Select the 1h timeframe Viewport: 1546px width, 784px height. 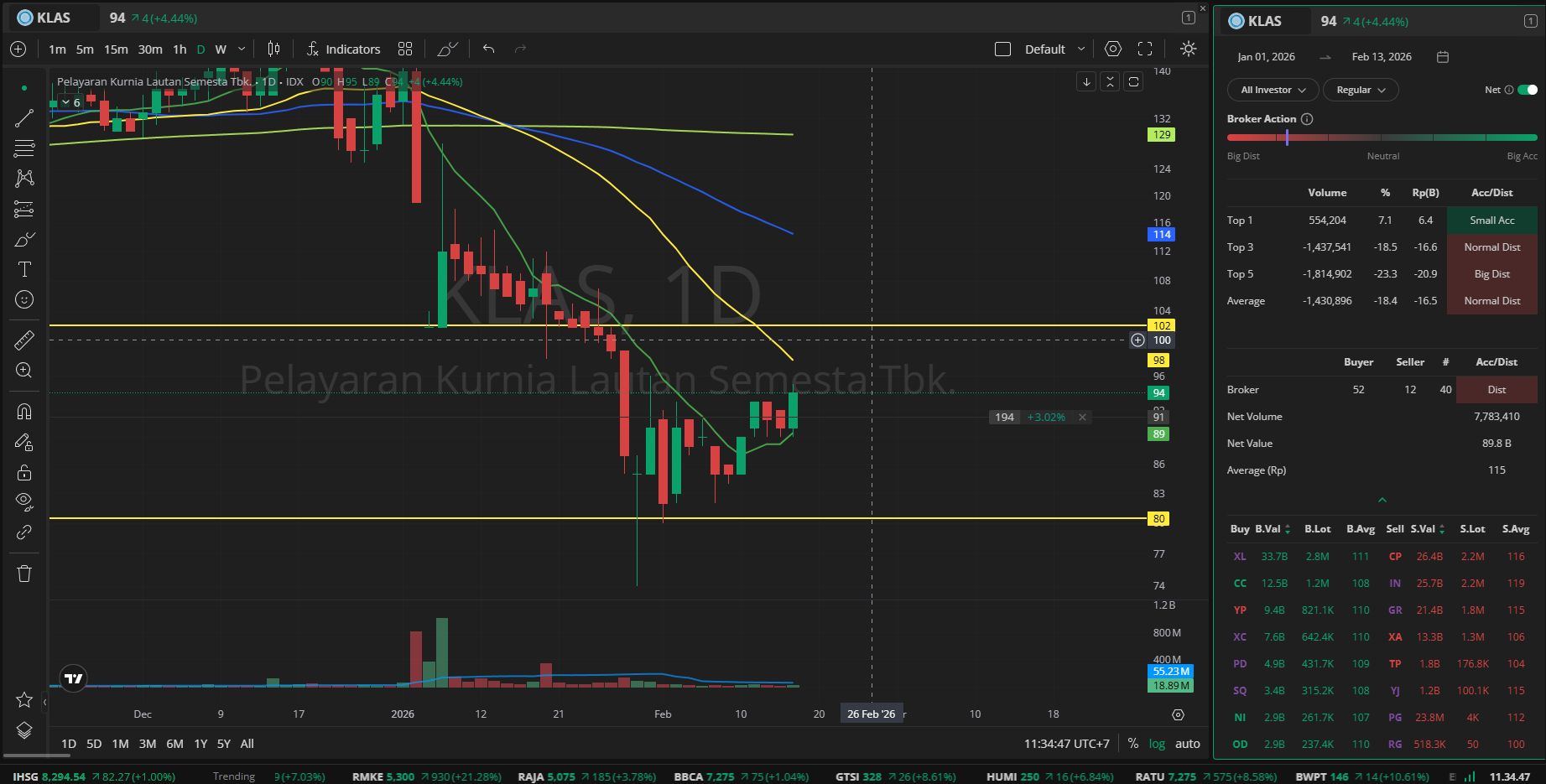(180, 49)
